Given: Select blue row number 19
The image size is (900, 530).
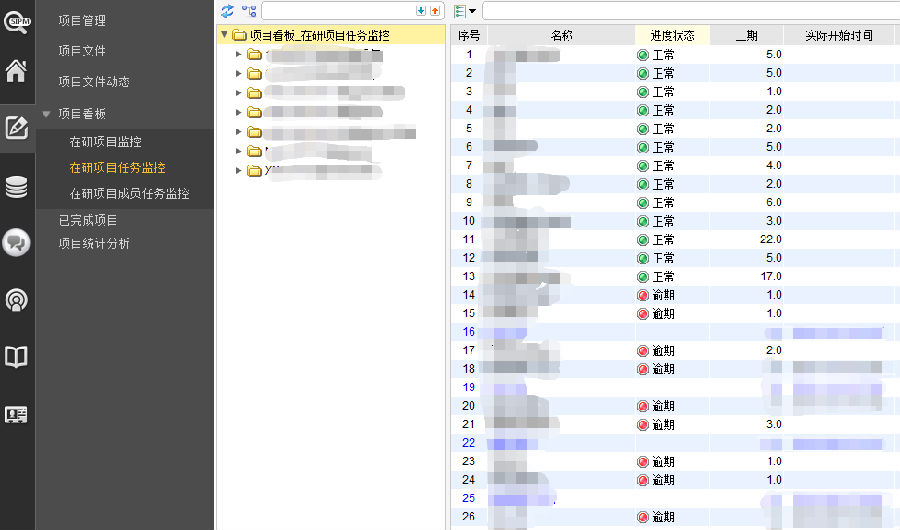Looking at the screenshot, I should tap(468, 387).
